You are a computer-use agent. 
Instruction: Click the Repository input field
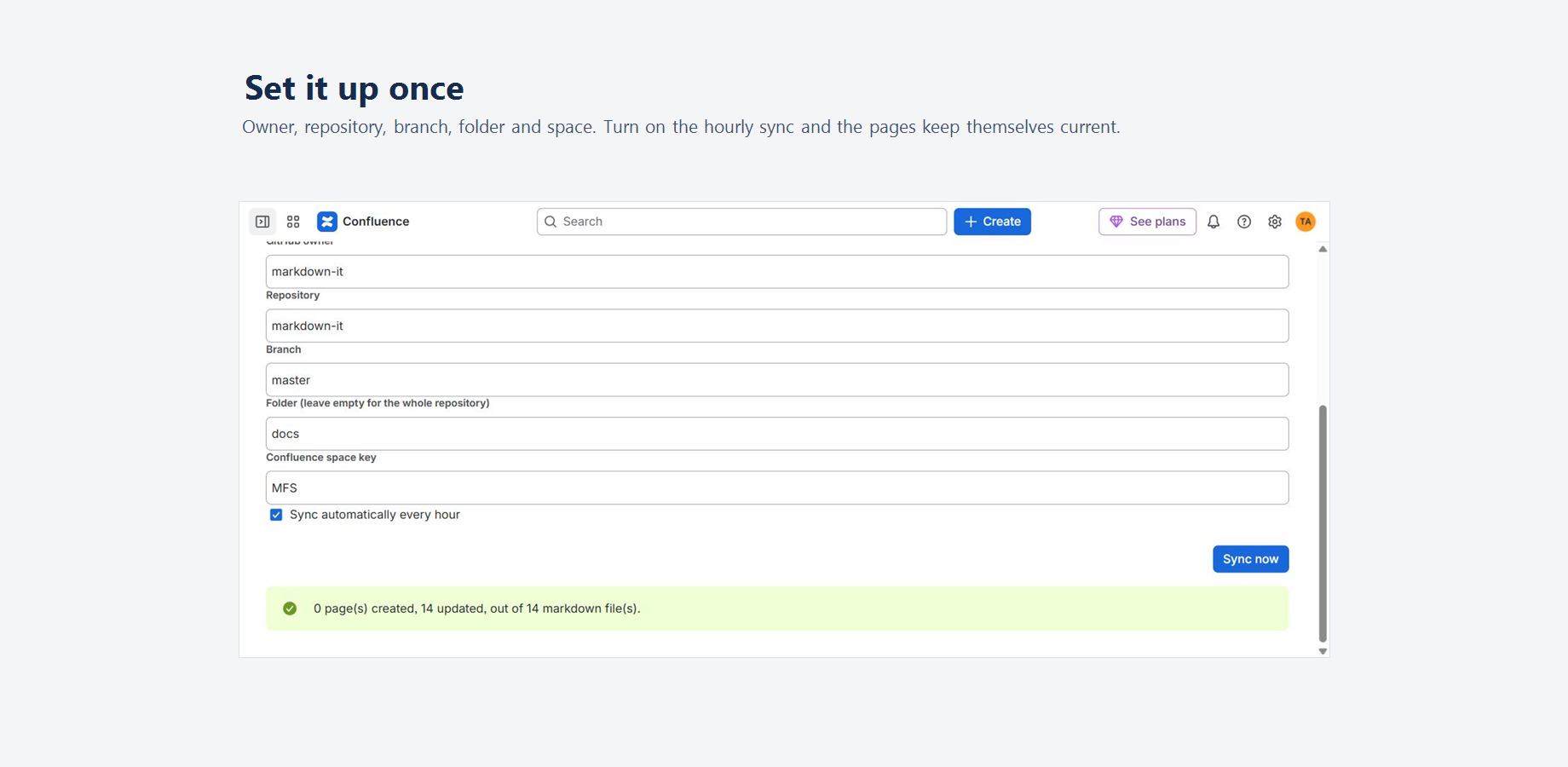[777, 326]
